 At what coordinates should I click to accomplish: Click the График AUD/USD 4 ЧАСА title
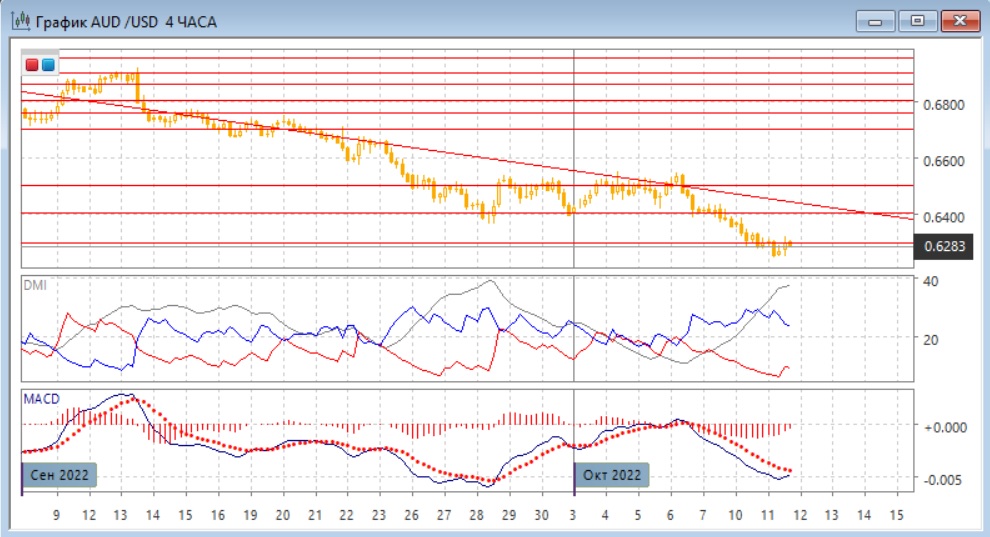(126, 21)
